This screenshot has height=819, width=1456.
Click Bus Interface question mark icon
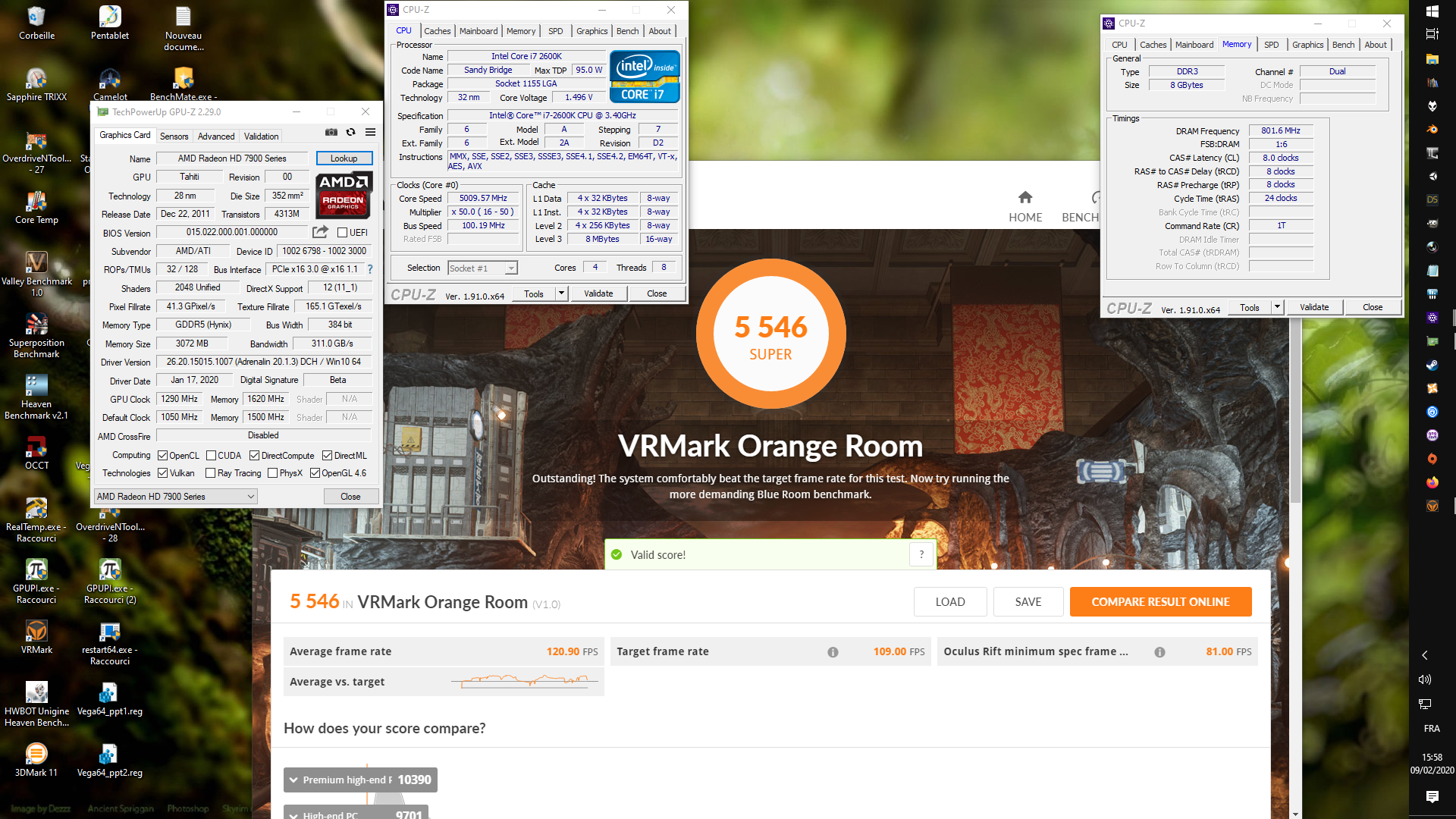(x=370, y=269)
